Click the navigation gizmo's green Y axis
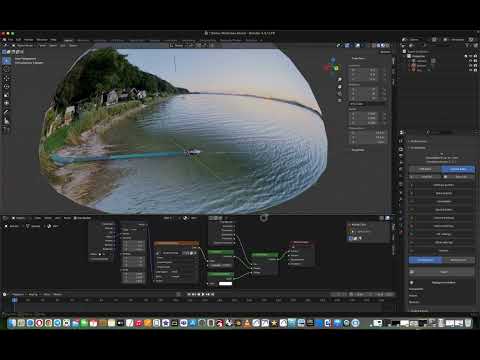 pos(337,68)
